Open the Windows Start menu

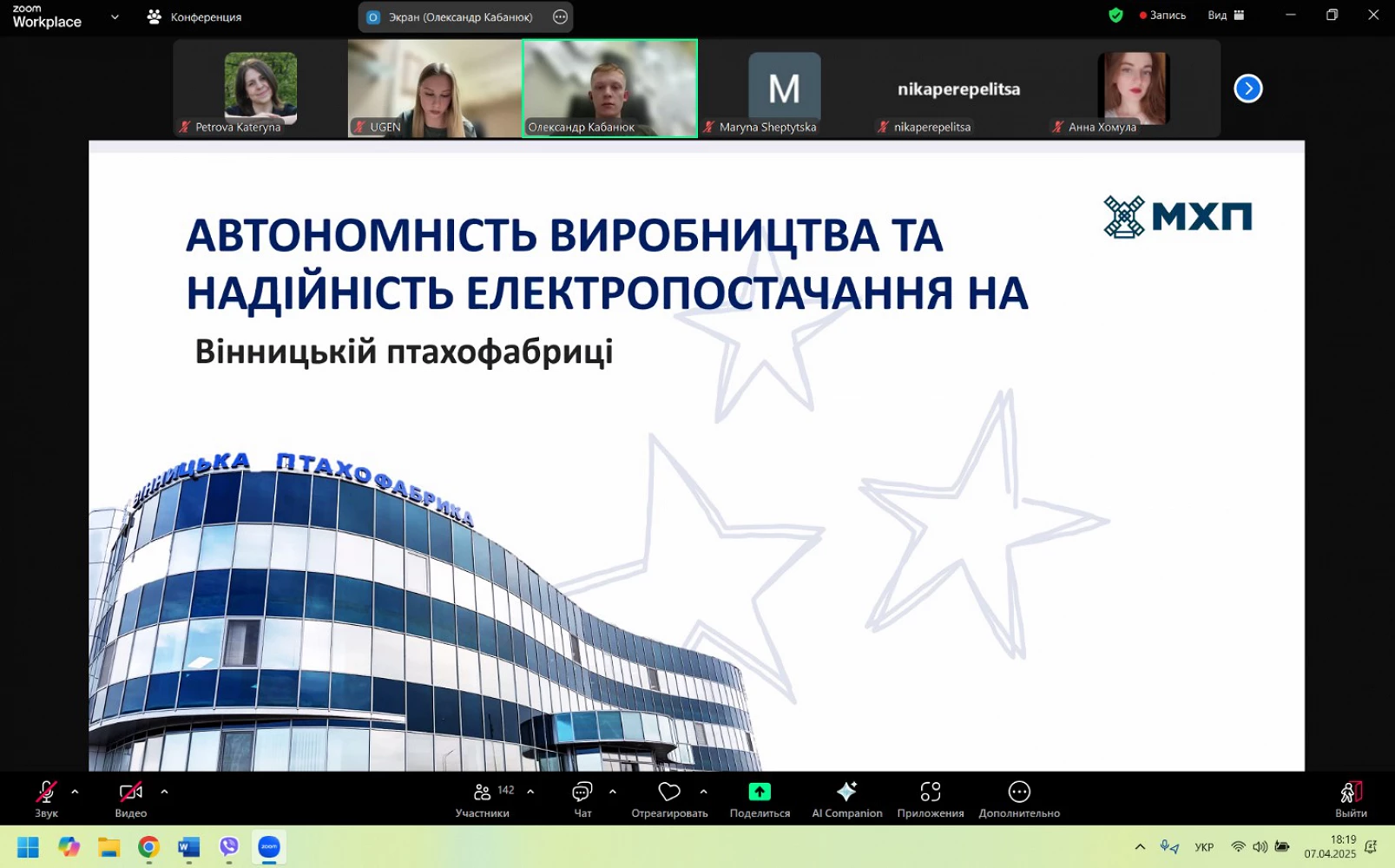point(28,847)
